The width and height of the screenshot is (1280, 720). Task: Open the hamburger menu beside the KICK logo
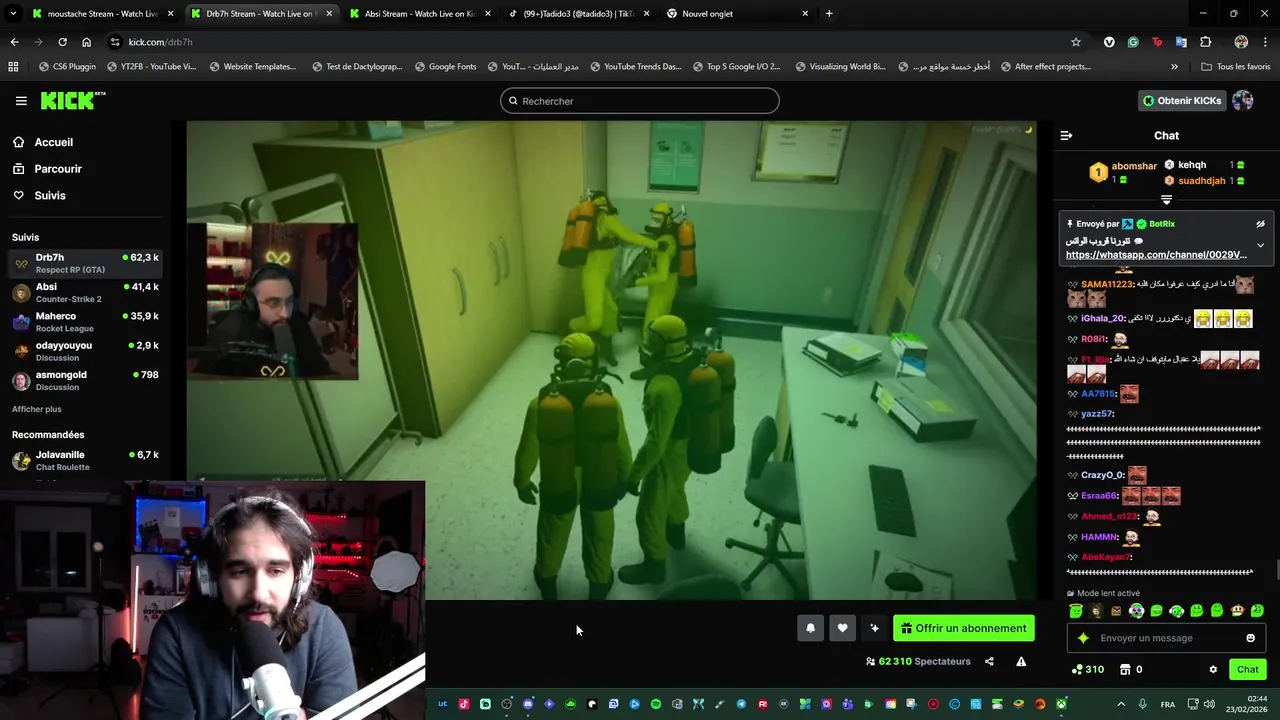pyautogui.click(x=21, y=101)
